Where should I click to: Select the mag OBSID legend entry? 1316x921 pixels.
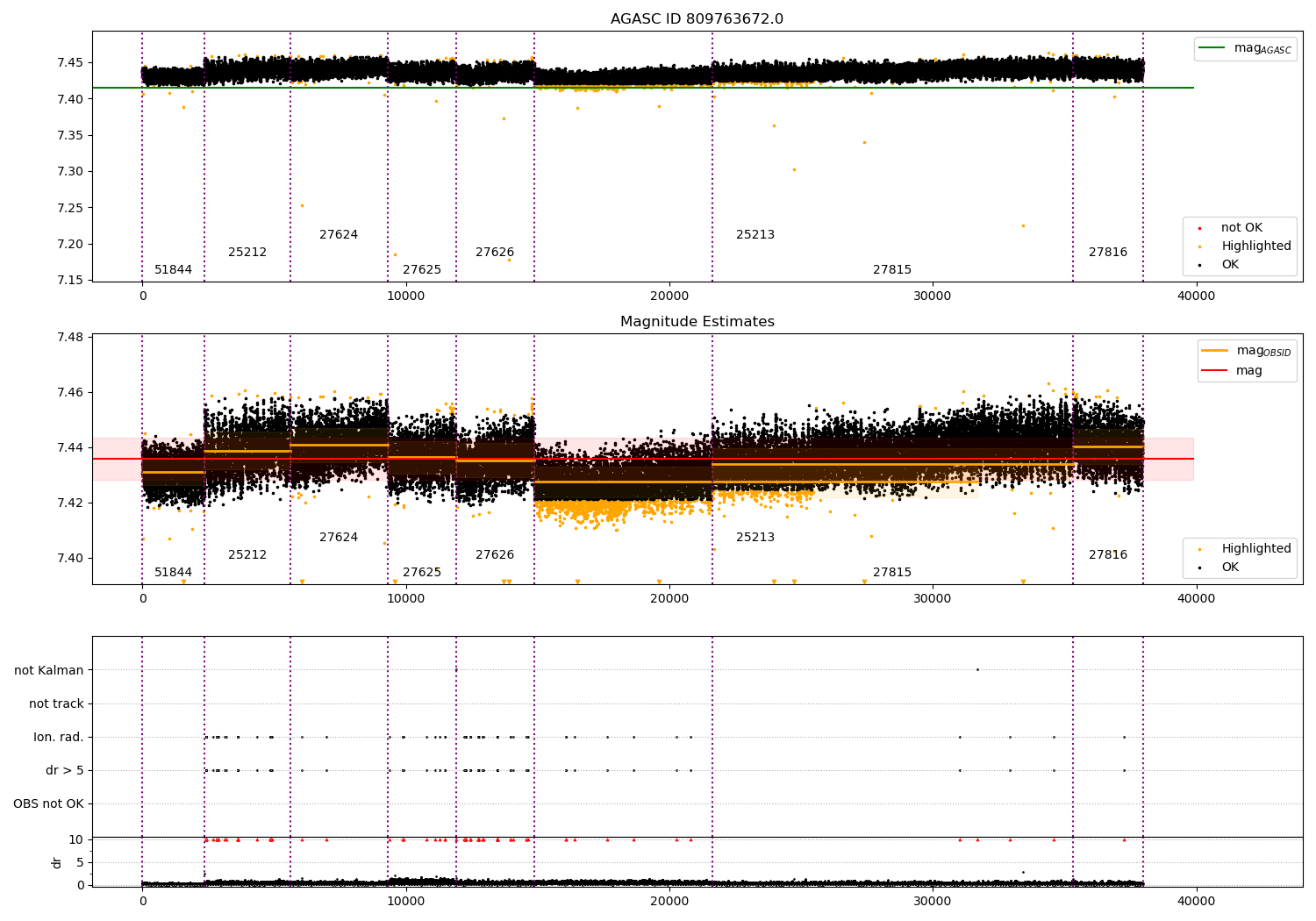[x=1248, y=351]
